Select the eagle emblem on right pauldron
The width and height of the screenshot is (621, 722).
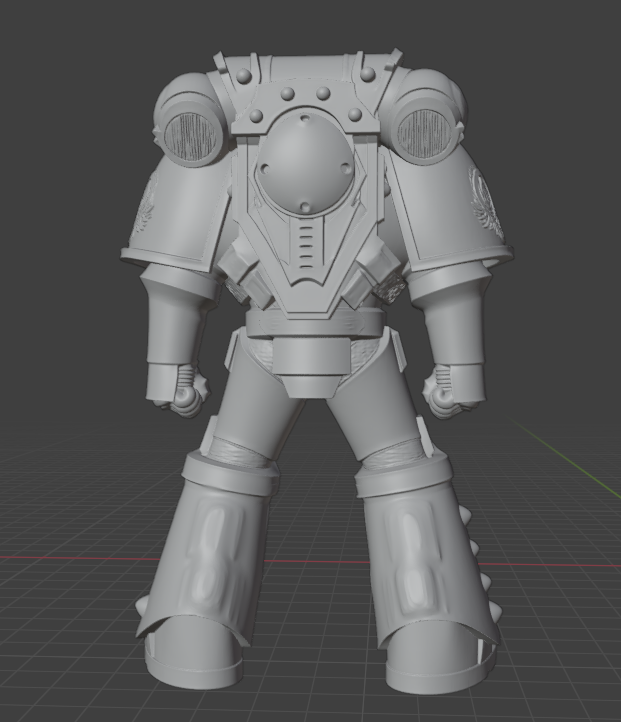485,201
